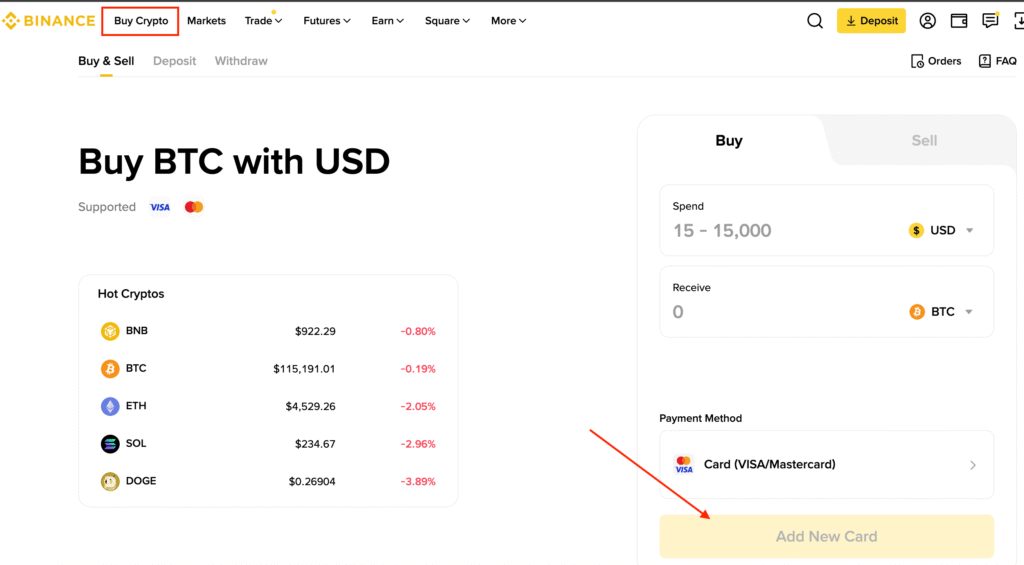Viewport: 1024px width, 565px height.
Task: Click the Add New Card button
Action: pos(826,536)
